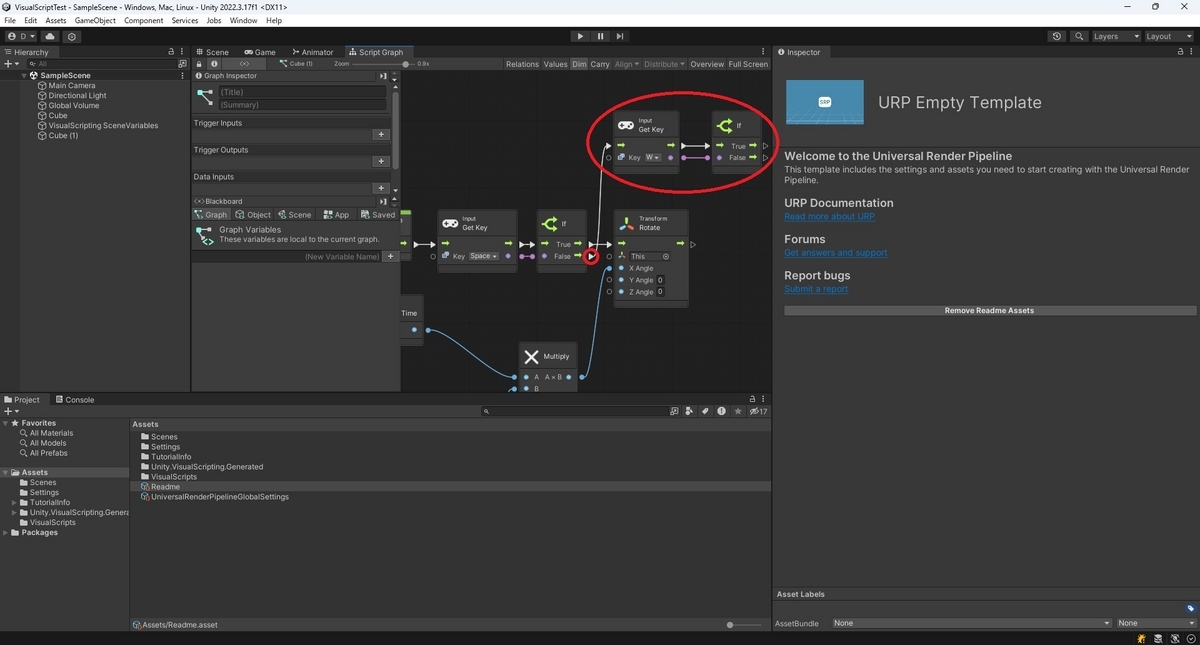Switch to the Scene tab
The image size is (1200, 645).
pos(212,52)
